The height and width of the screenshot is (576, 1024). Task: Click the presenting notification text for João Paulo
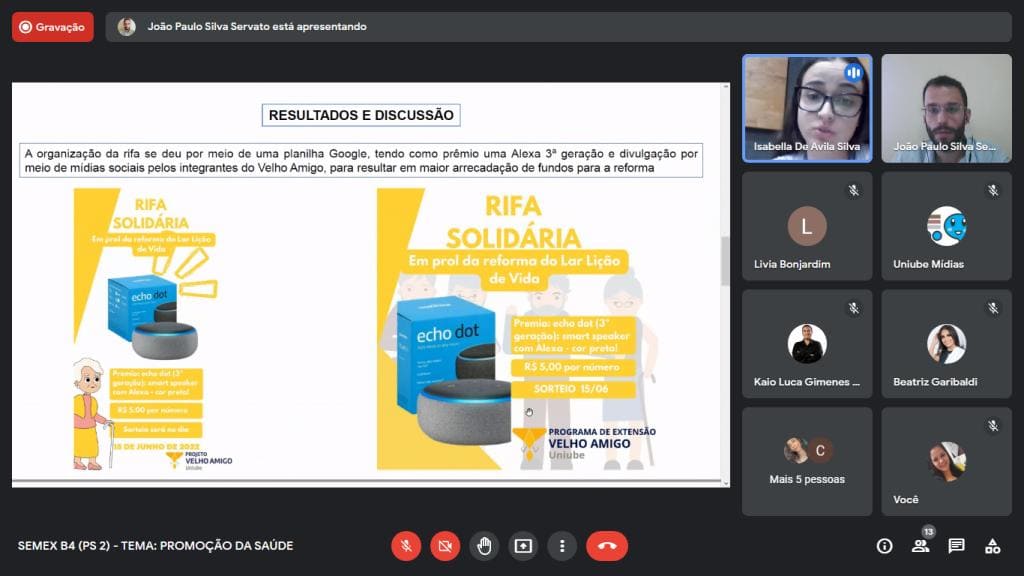(257, 27)
